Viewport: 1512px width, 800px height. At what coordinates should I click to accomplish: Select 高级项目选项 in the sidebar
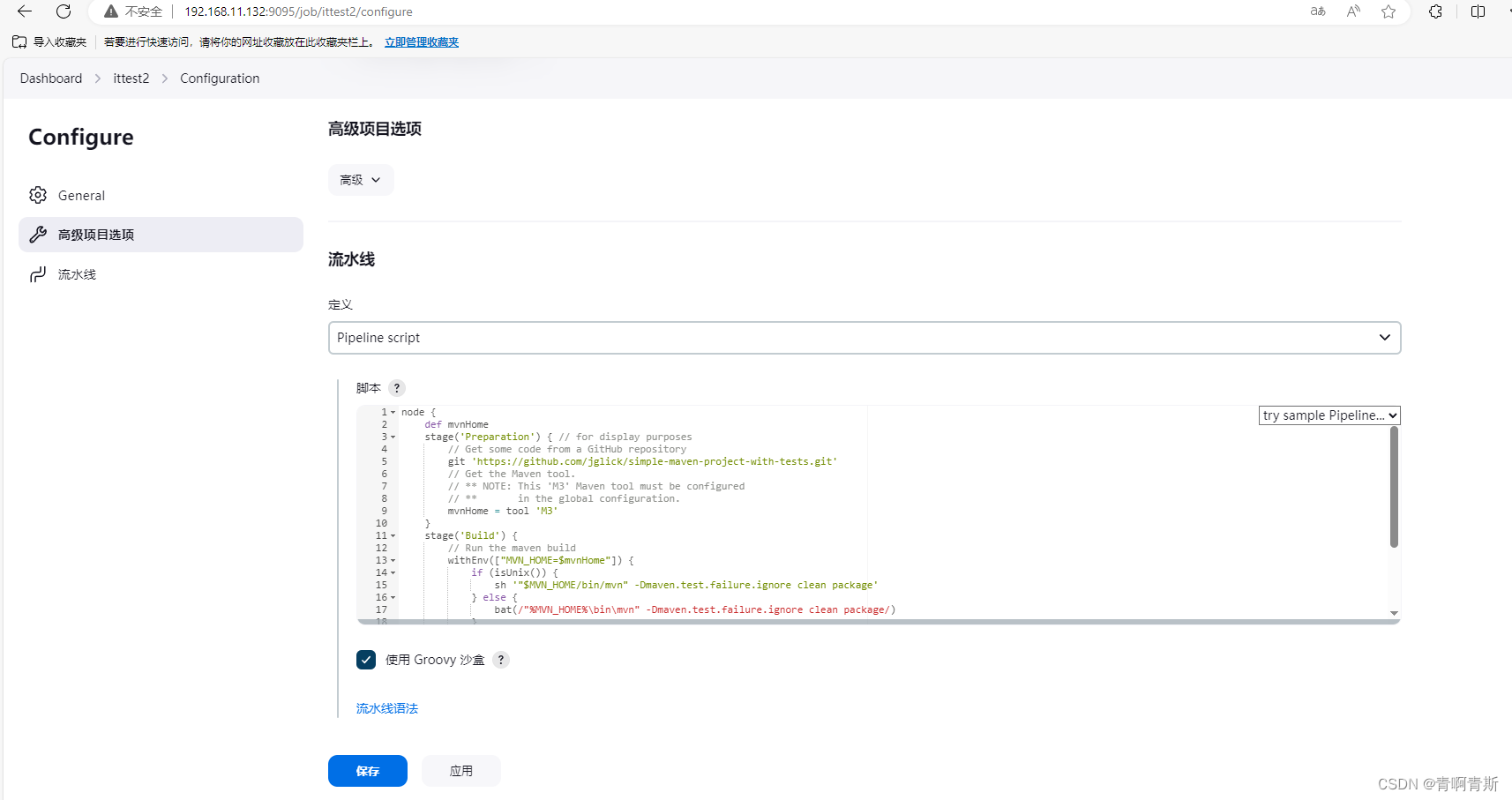161,235
